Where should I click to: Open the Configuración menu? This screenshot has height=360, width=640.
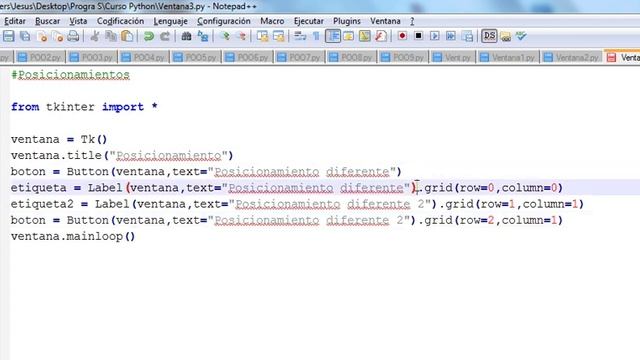point(224,21)
